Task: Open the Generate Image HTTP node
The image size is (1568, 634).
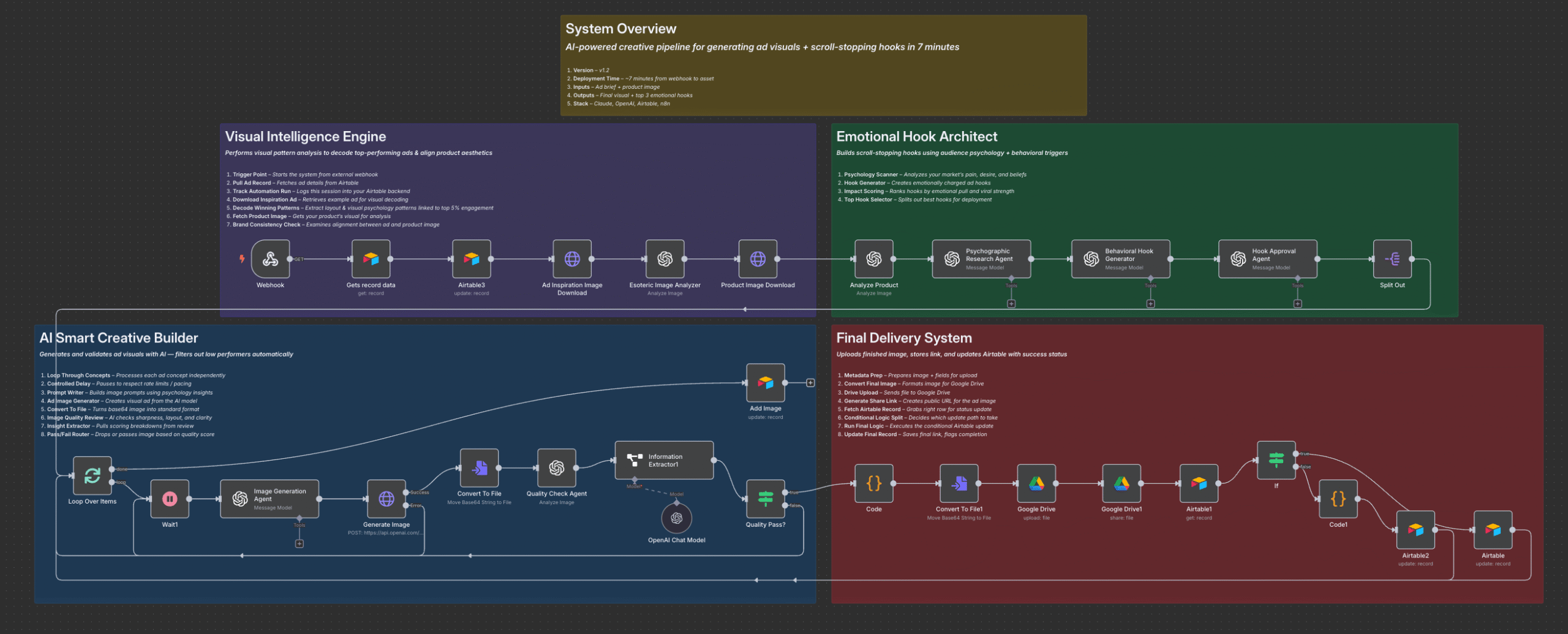Action: click(386, 499)
